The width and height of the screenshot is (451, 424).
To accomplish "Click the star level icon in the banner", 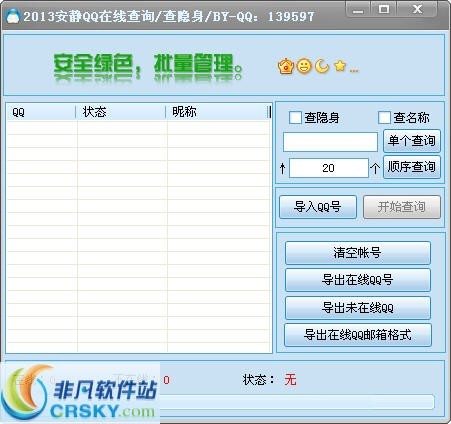I will point(340,66).
